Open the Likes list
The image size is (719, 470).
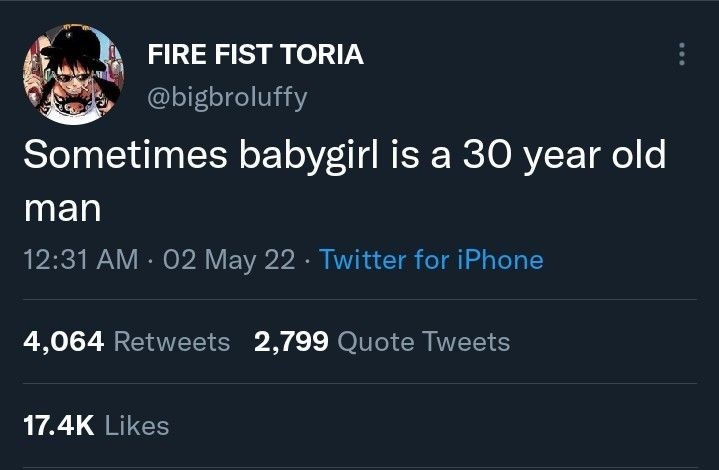(137, 425)
